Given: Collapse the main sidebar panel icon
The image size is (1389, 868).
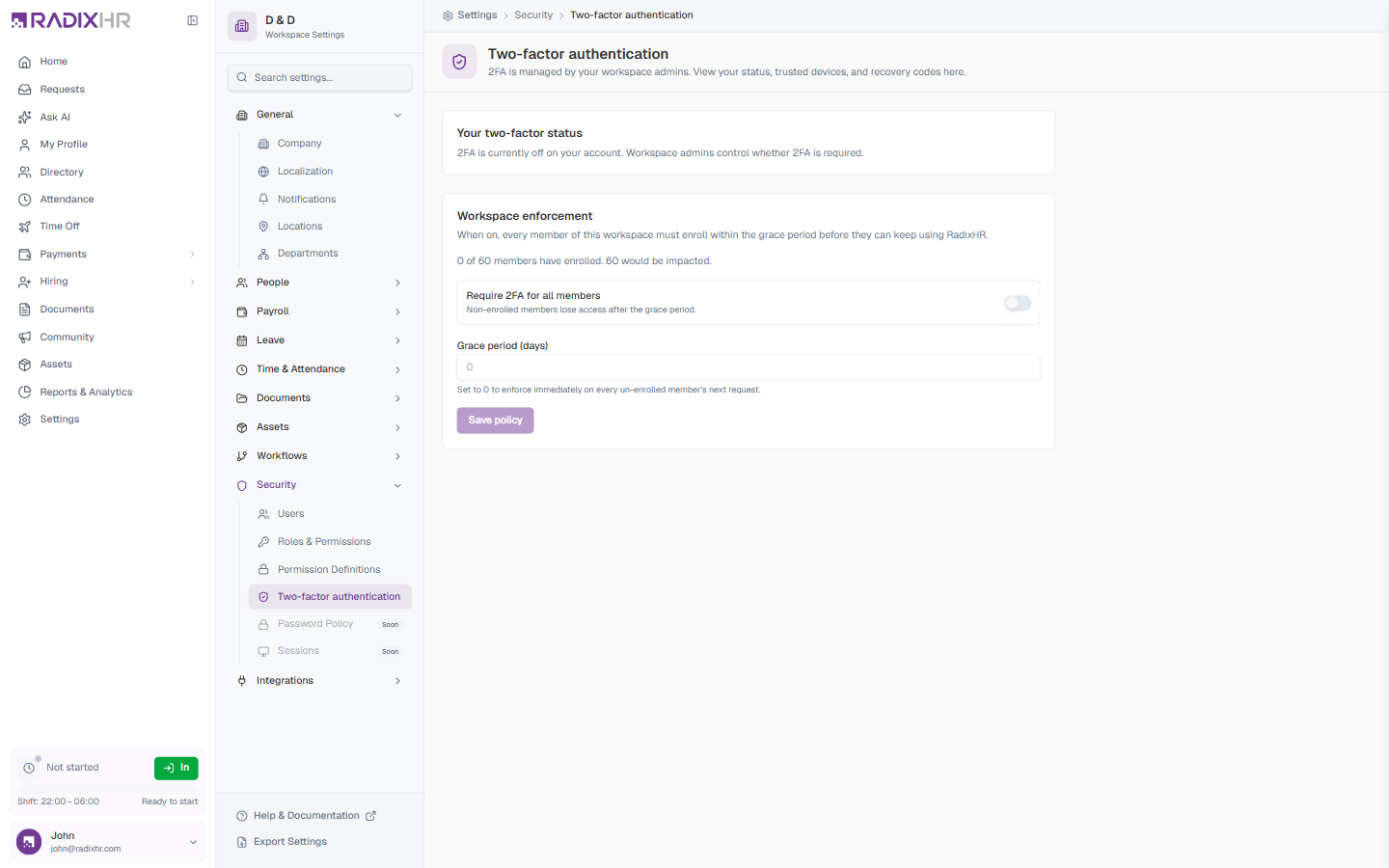Looking at the screenshot, I should point(193,20).
